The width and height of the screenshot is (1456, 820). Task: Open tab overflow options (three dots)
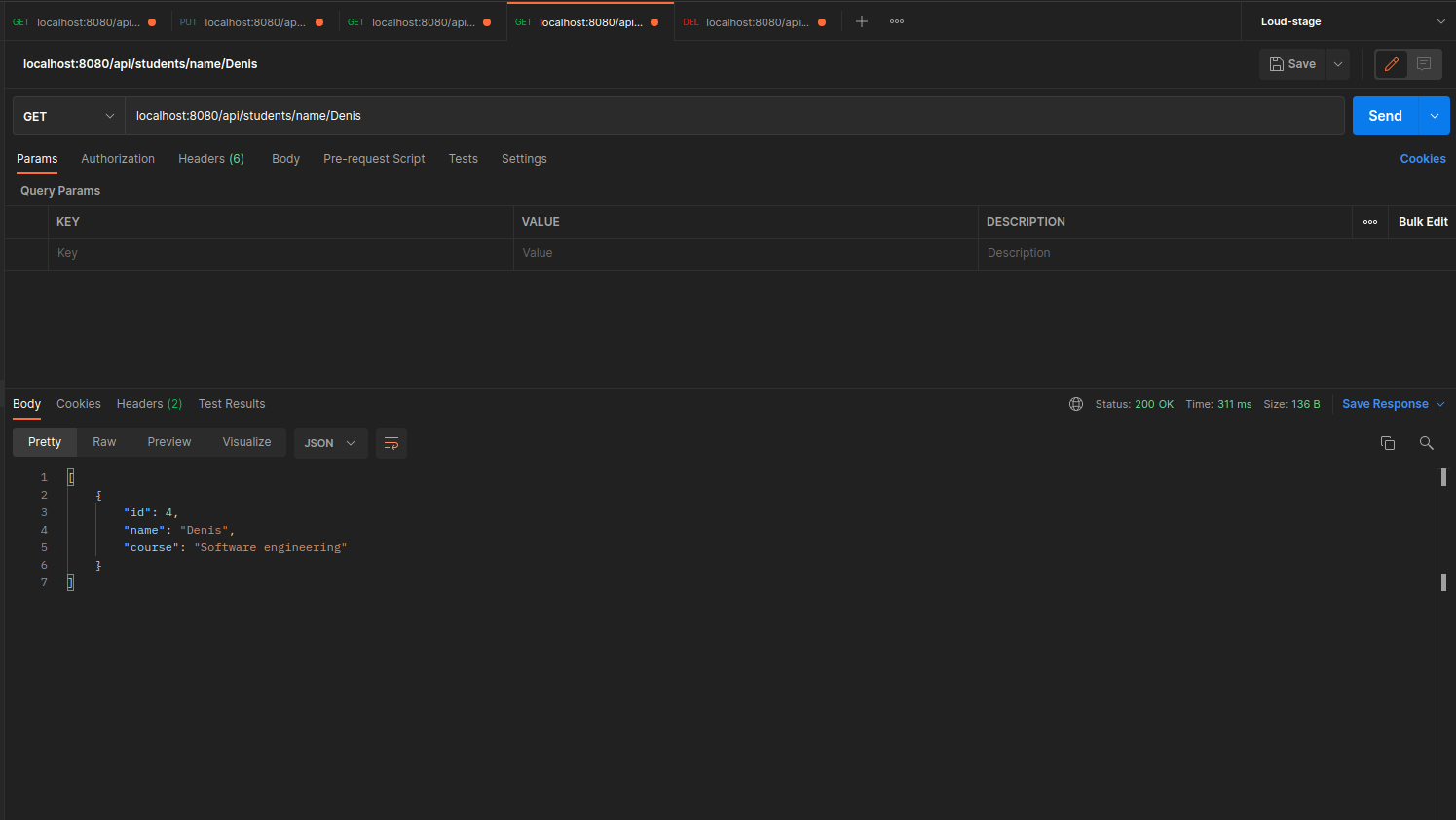click(x=897, y=21)
